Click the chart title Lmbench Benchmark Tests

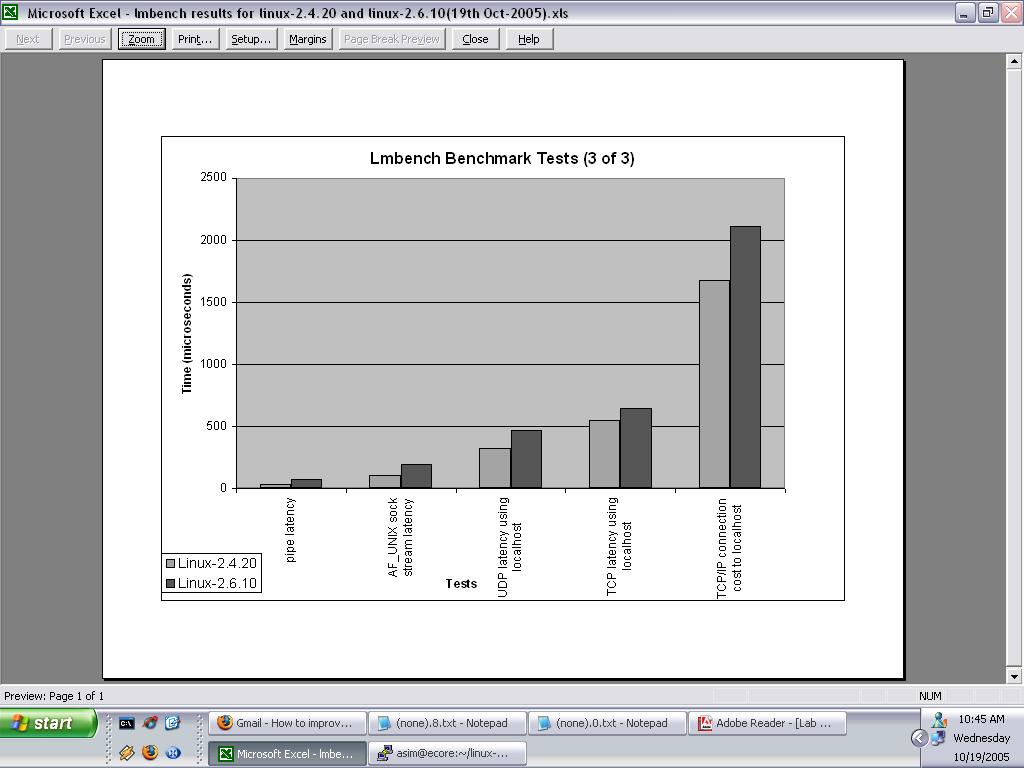pyautogui.click(x=502, y=158)
